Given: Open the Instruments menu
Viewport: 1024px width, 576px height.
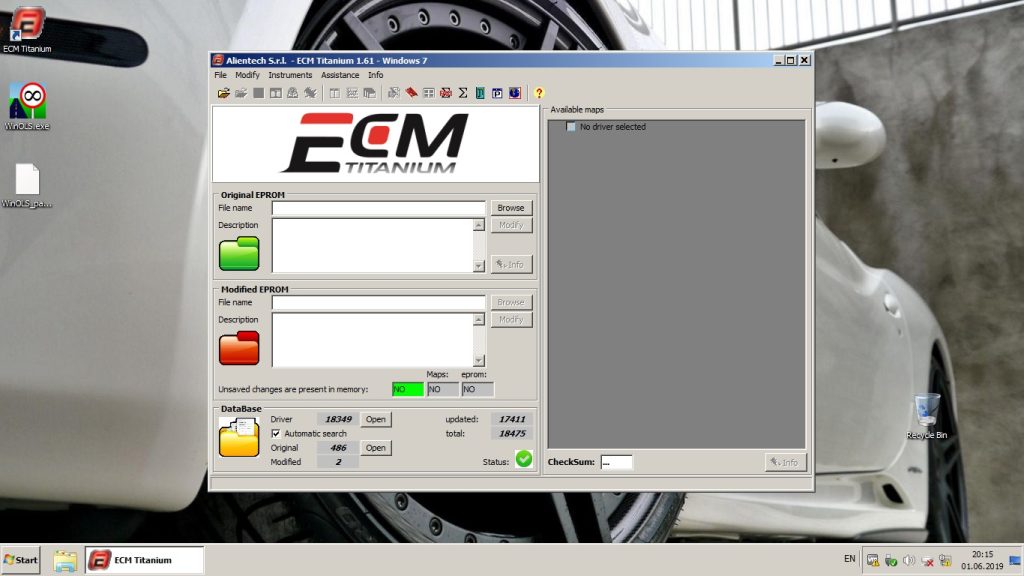Looking at the screenshot, I should click(x=290, y=74).
